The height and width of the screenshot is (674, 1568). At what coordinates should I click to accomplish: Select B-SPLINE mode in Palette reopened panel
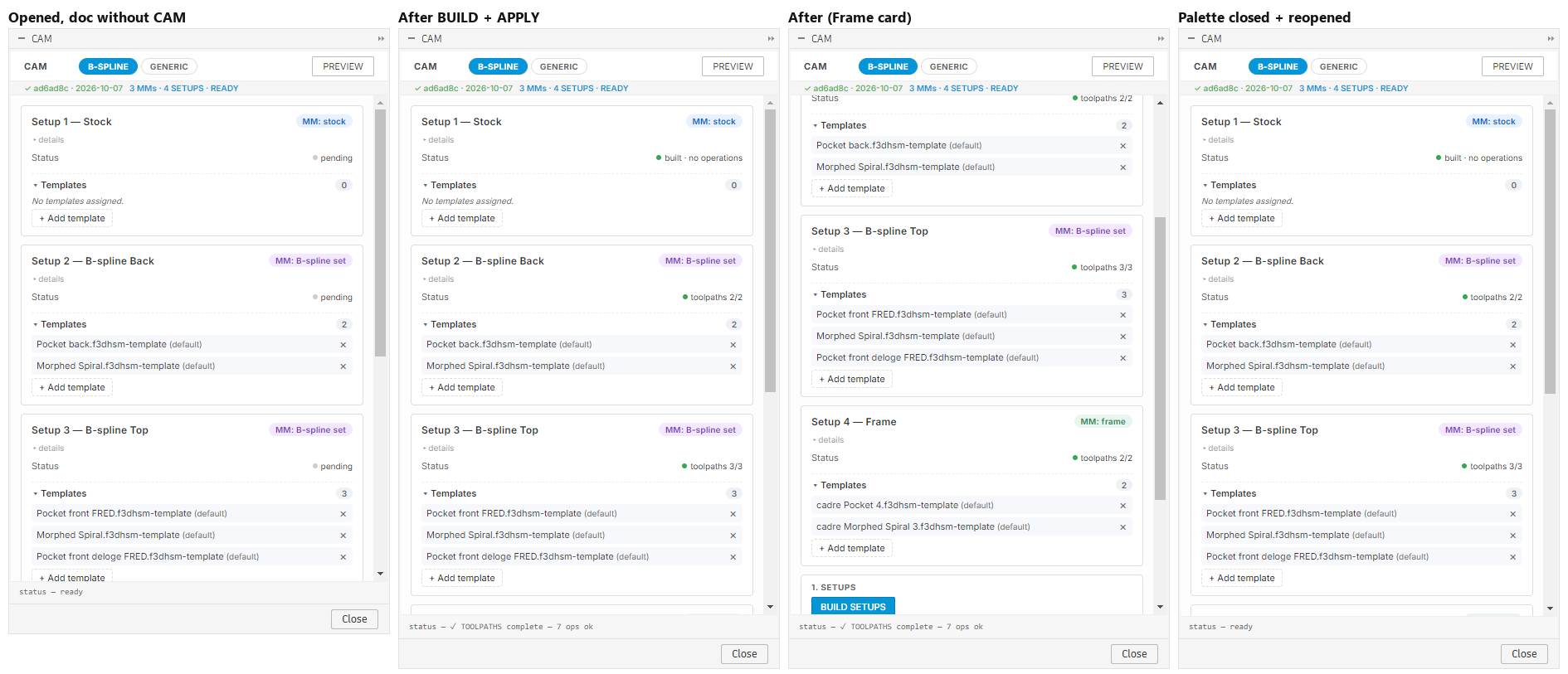pyautogui.click(x=1278, y=66)
